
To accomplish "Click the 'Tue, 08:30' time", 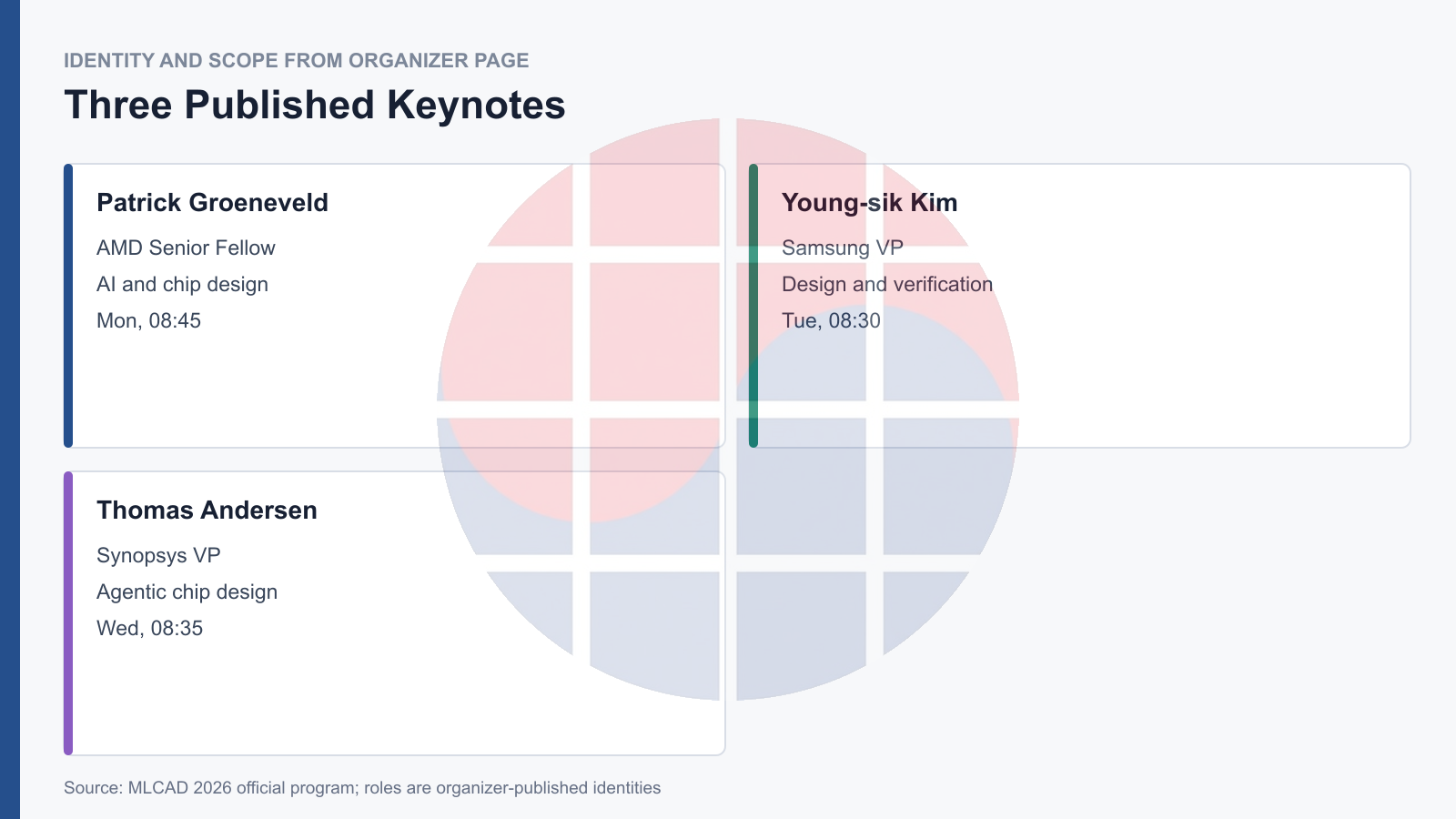I will pyautogui.click(x=831, y=320).
